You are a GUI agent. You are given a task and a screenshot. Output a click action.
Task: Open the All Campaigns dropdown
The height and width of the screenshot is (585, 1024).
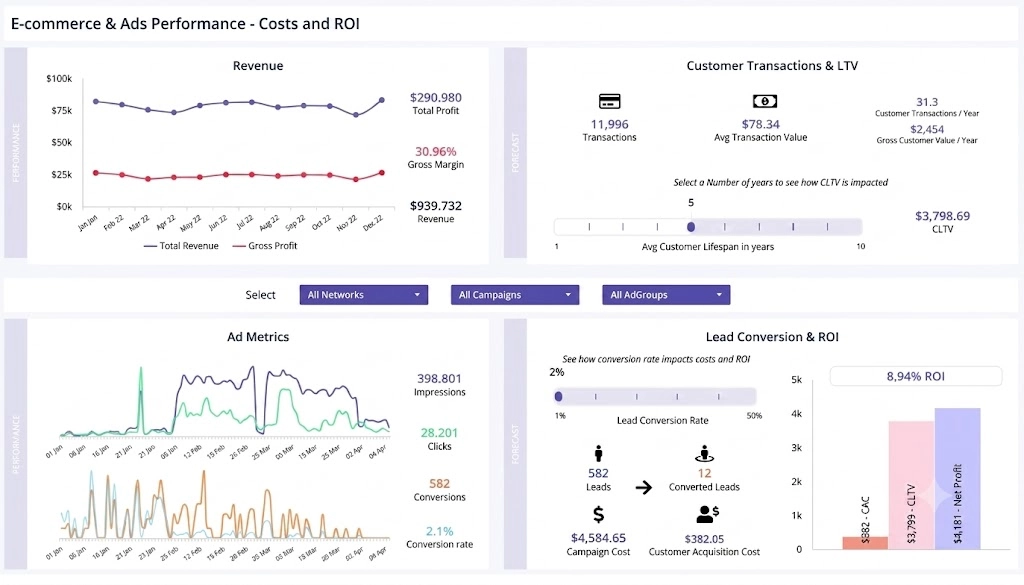coord(515,294)
